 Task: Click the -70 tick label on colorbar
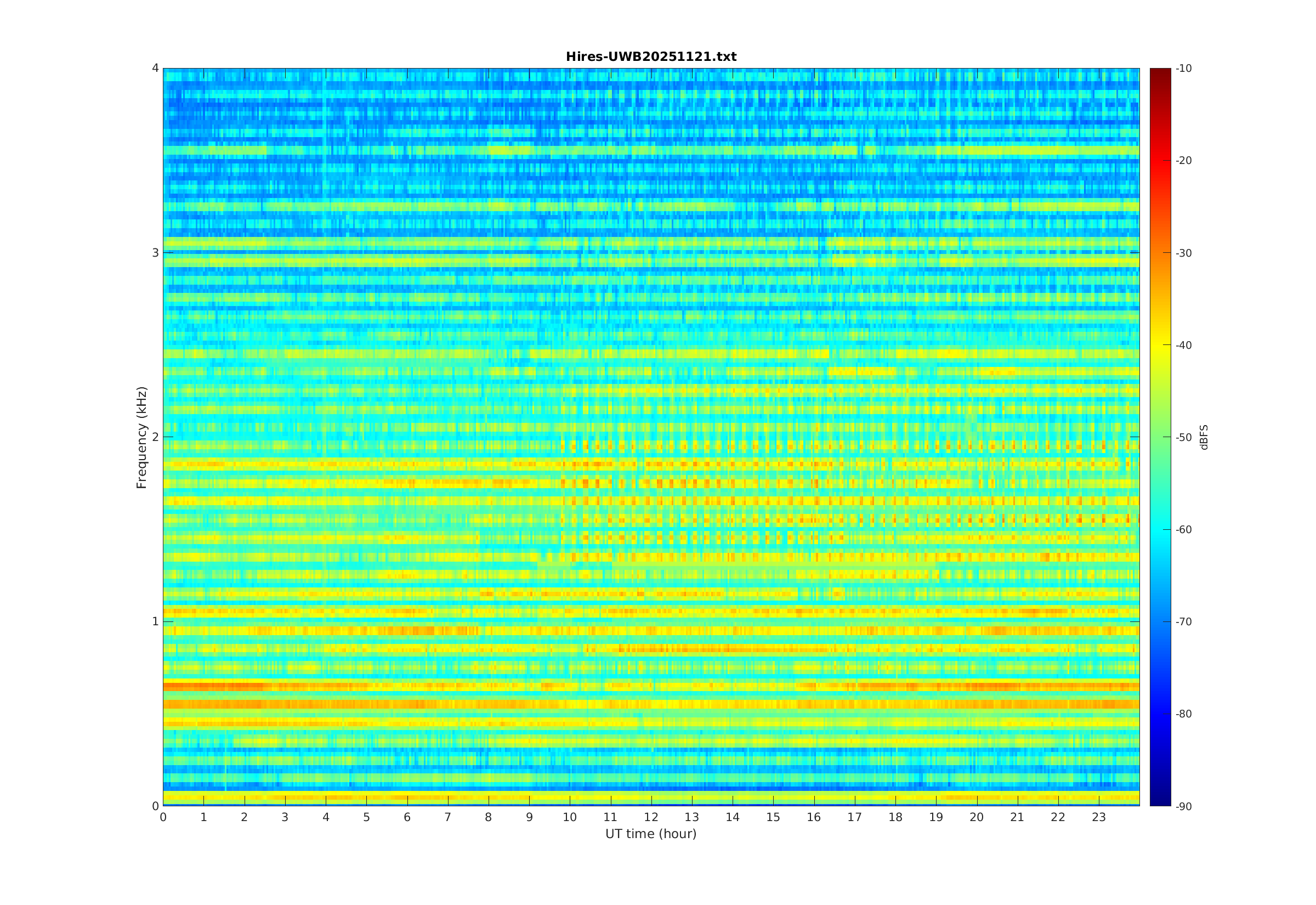coord(1183,621)
